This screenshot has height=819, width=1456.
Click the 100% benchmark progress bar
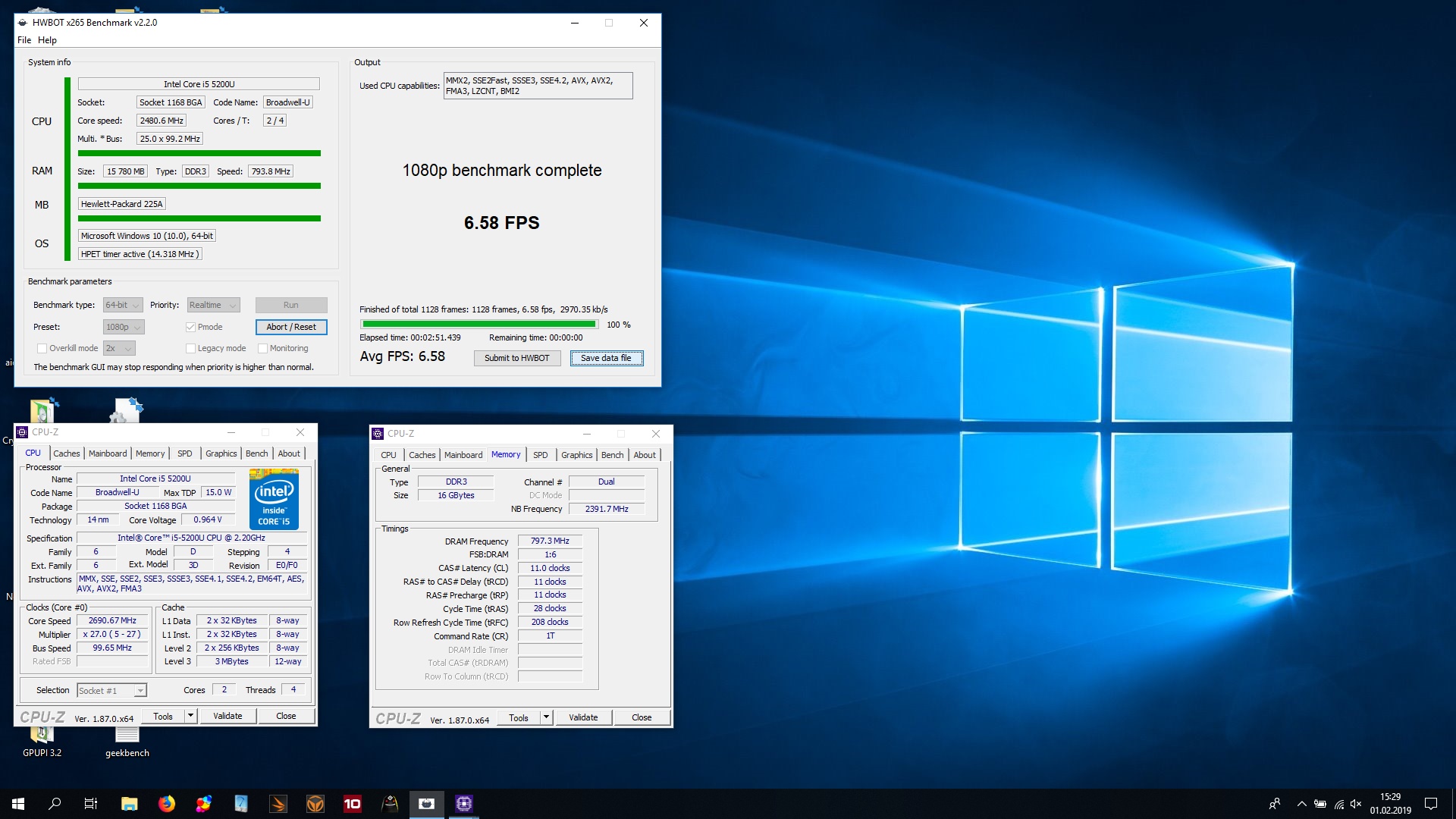click(480, 325)
